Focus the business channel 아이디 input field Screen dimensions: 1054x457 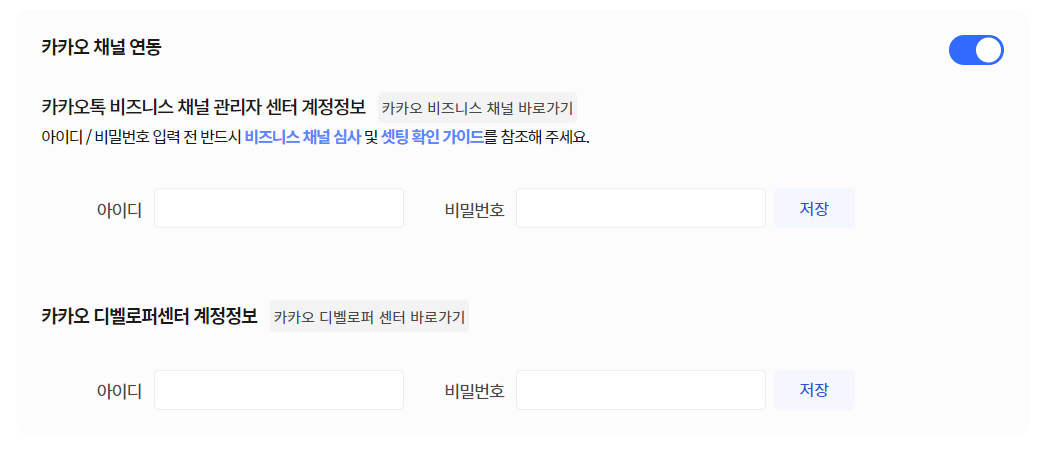coord(278,208)
